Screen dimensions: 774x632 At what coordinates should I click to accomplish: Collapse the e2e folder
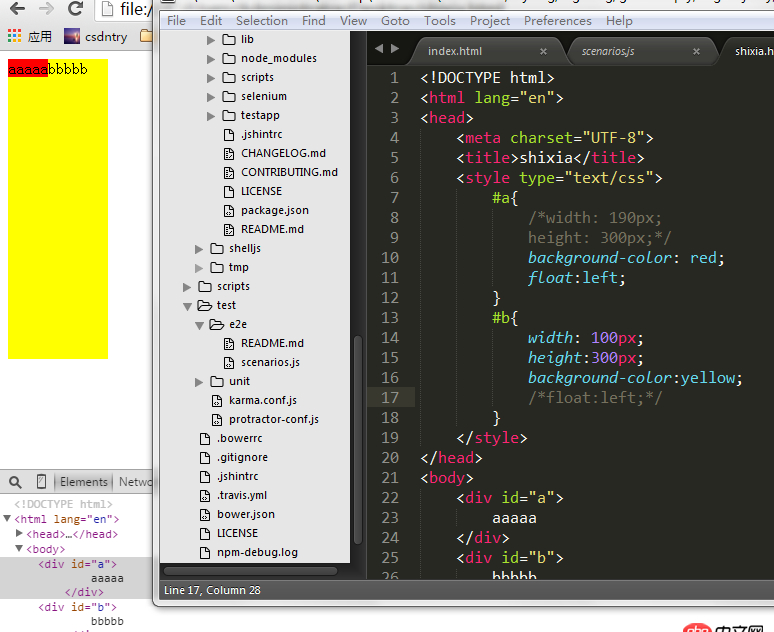pyautogui.click(x=199, y=325)
